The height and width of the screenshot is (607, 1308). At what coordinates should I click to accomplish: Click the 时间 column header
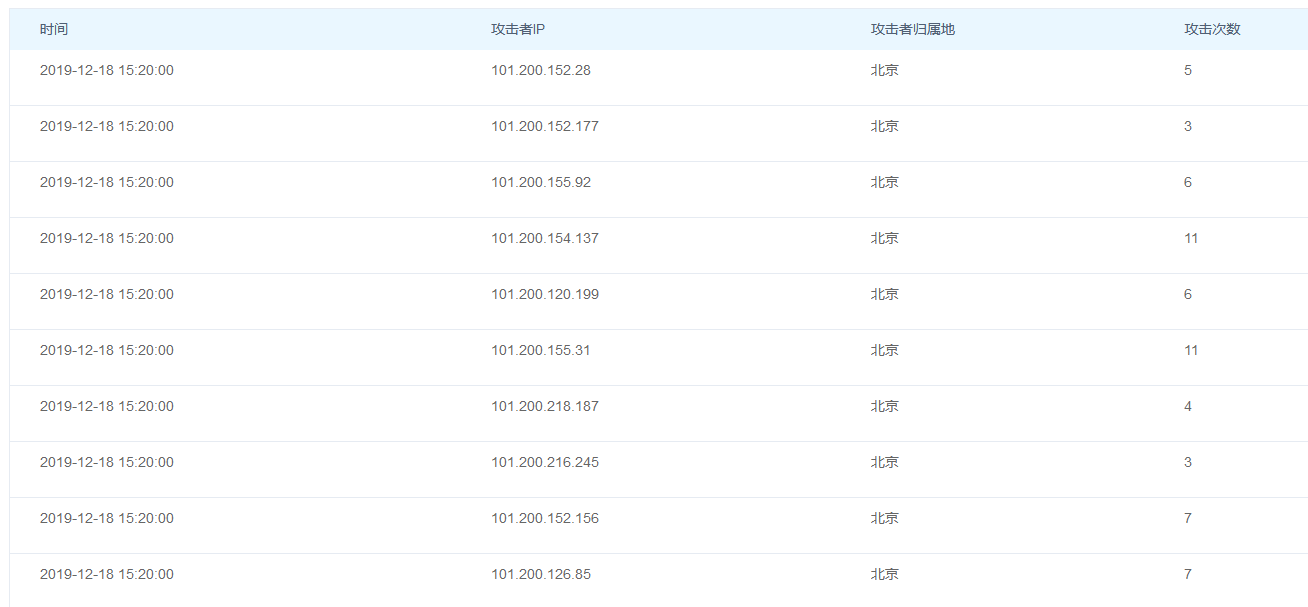54,29
